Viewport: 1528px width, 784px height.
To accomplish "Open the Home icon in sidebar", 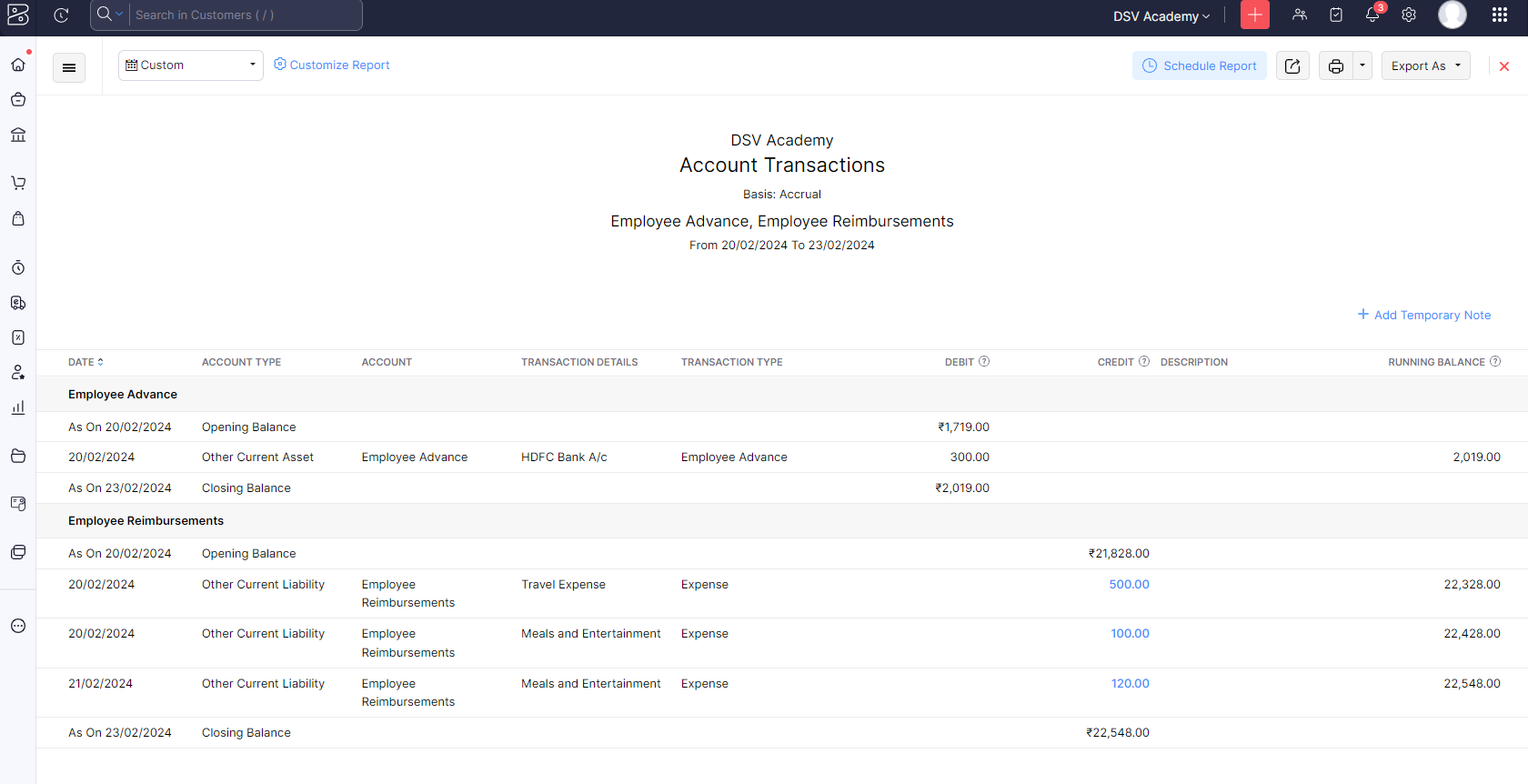I will pos(18,65).
